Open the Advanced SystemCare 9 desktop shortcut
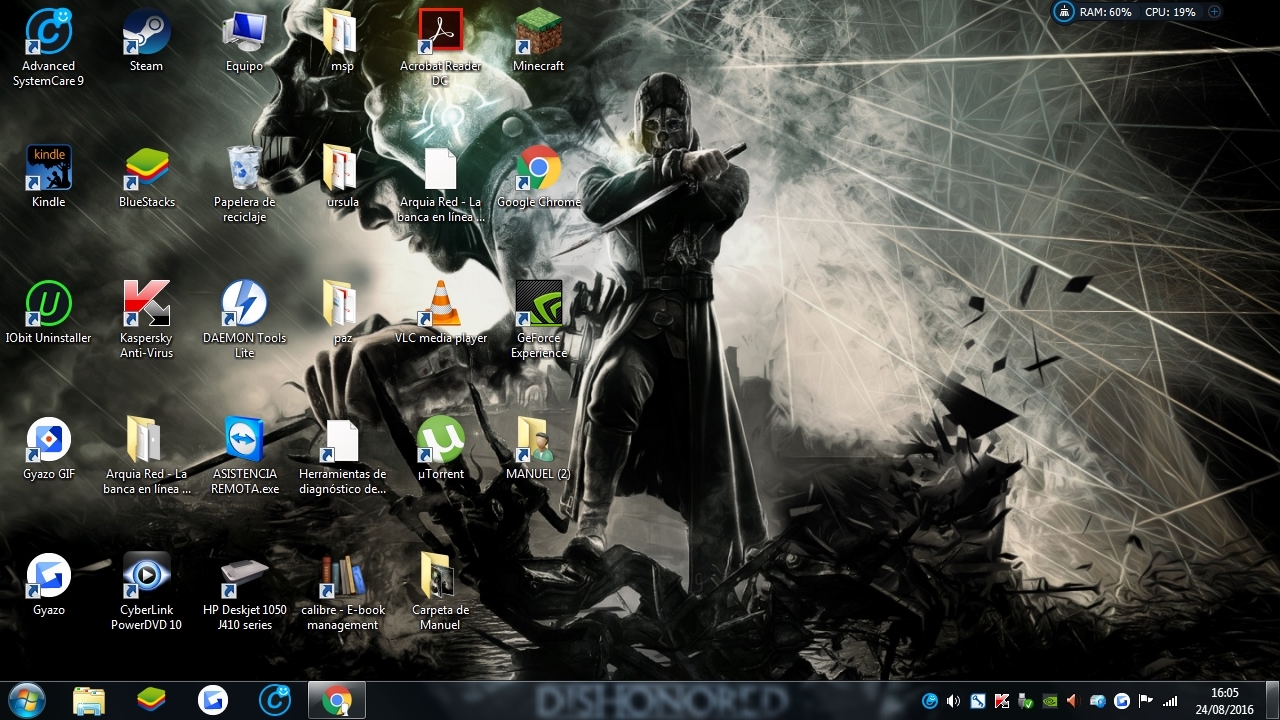1280x720 pixels. tap(48, 48)
